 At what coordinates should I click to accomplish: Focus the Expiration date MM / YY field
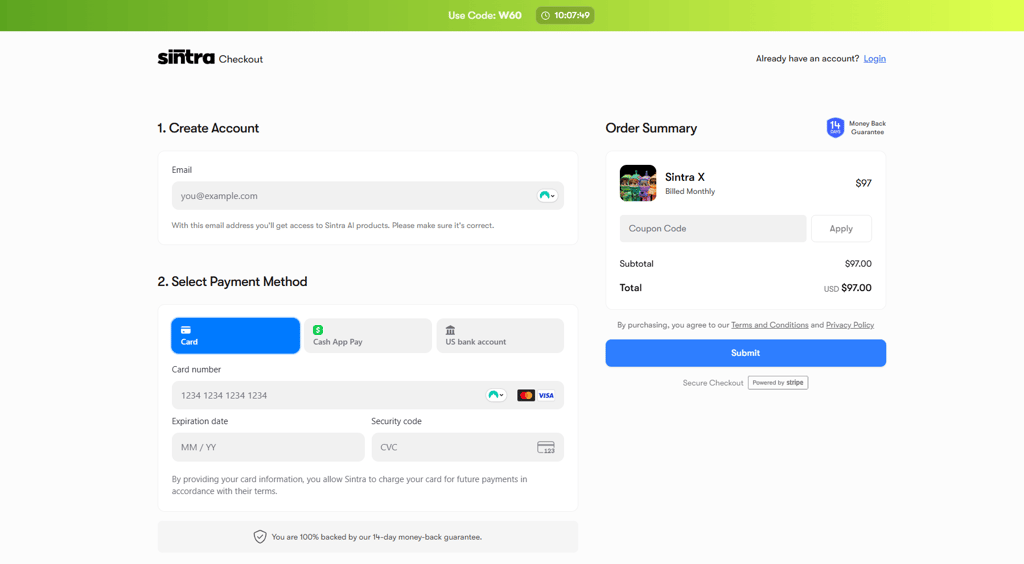pyautogui.click(x=268, y=447)
